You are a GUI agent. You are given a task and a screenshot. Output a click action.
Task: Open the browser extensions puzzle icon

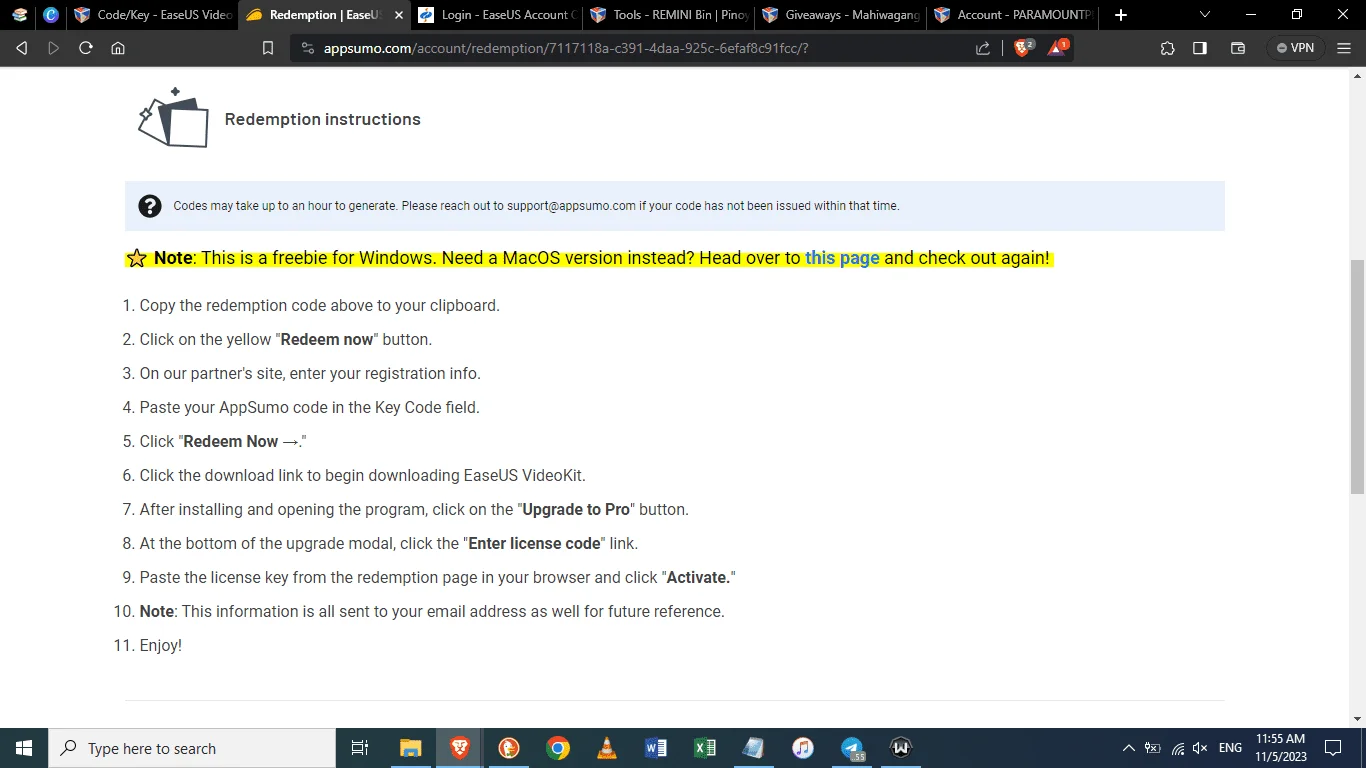1167,48
